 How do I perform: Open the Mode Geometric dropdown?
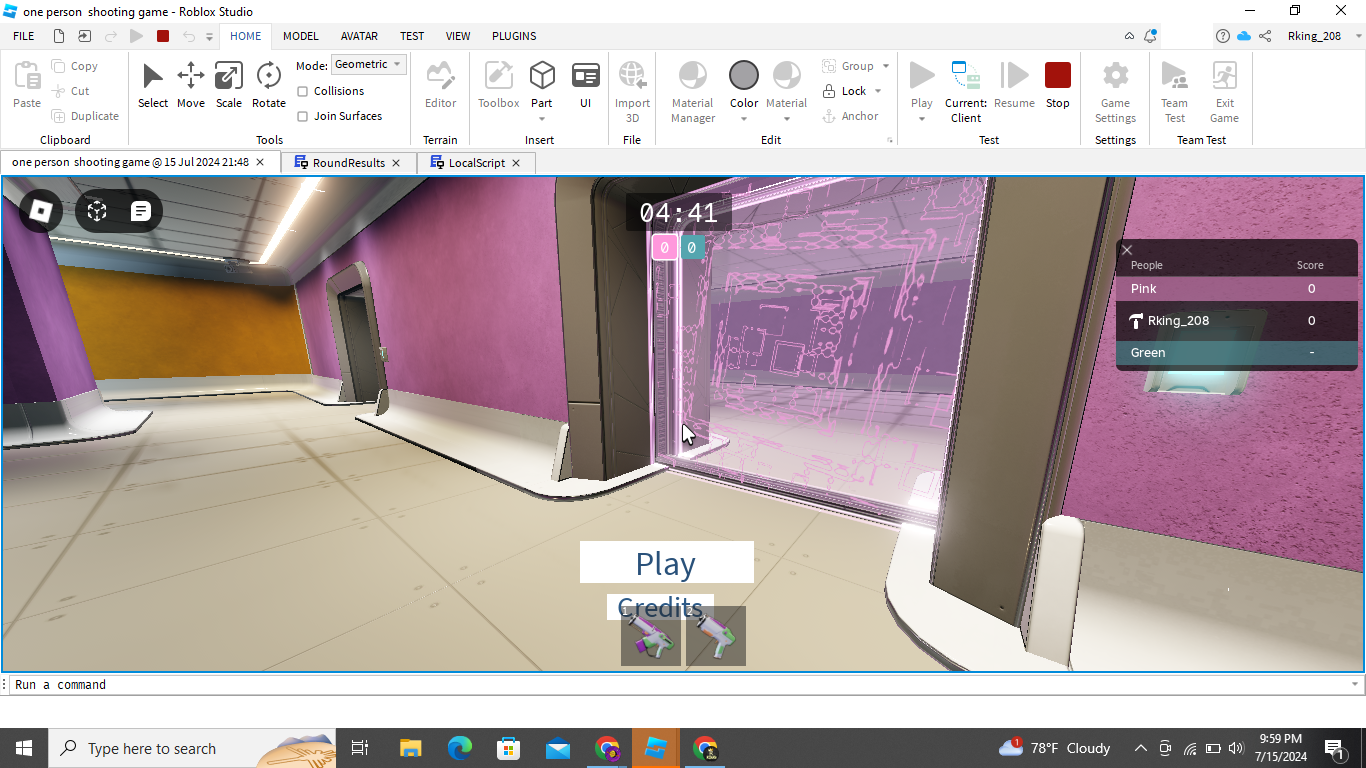click(368, 64)
